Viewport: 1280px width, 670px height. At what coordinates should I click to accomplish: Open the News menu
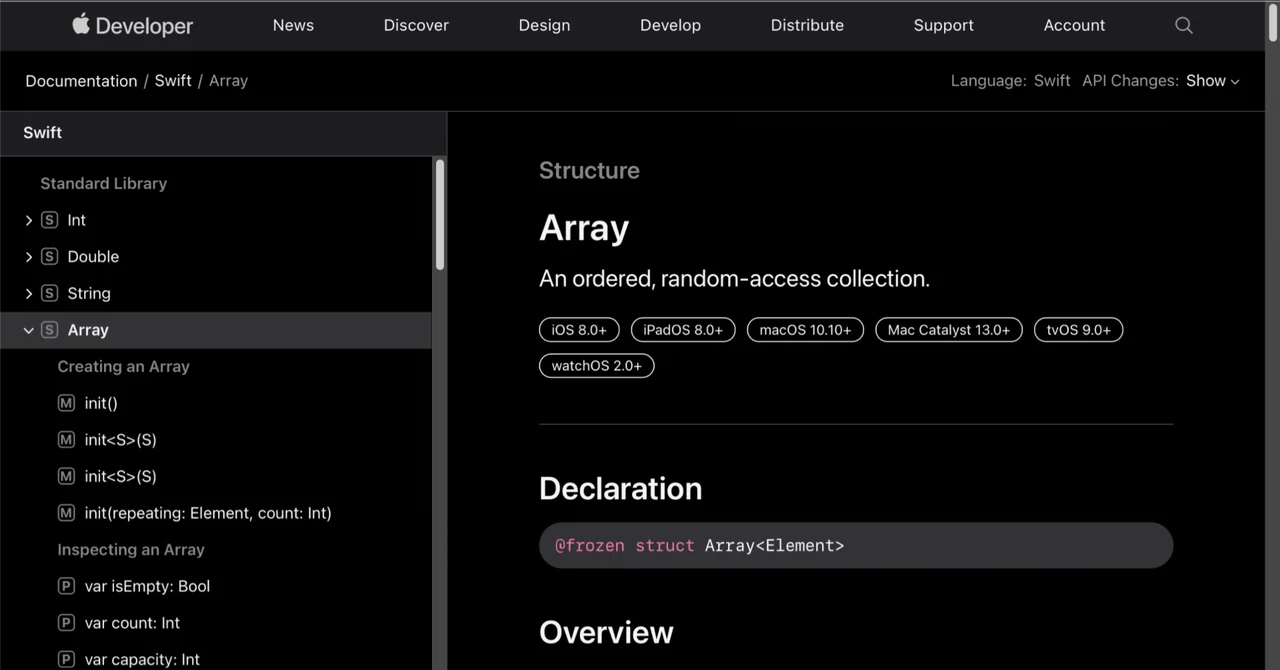pyautogui.click(x=293, y=25)
